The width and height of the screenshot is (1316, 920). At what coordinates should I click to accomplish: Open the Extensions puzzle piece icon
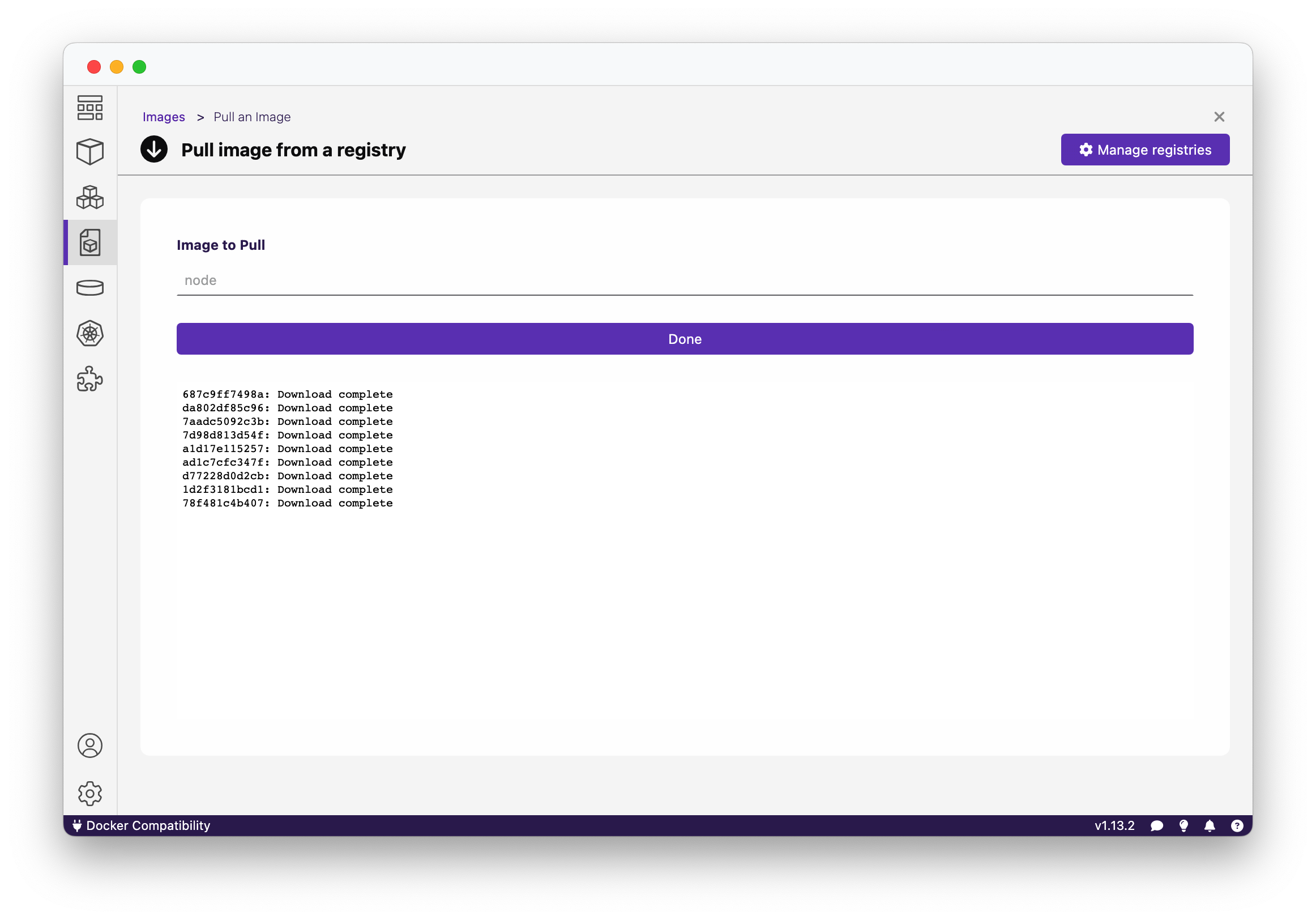click(90, 379)
